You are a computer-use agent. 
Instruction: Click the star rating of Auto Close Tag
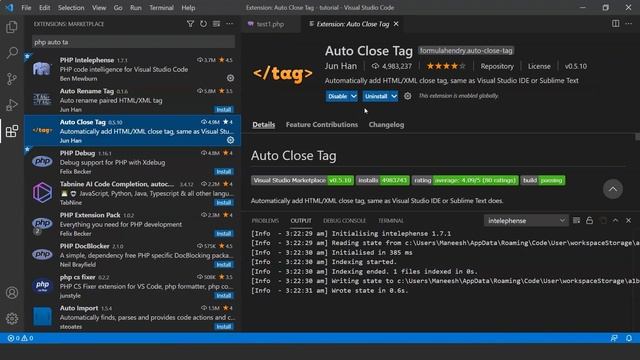(446, 66)
